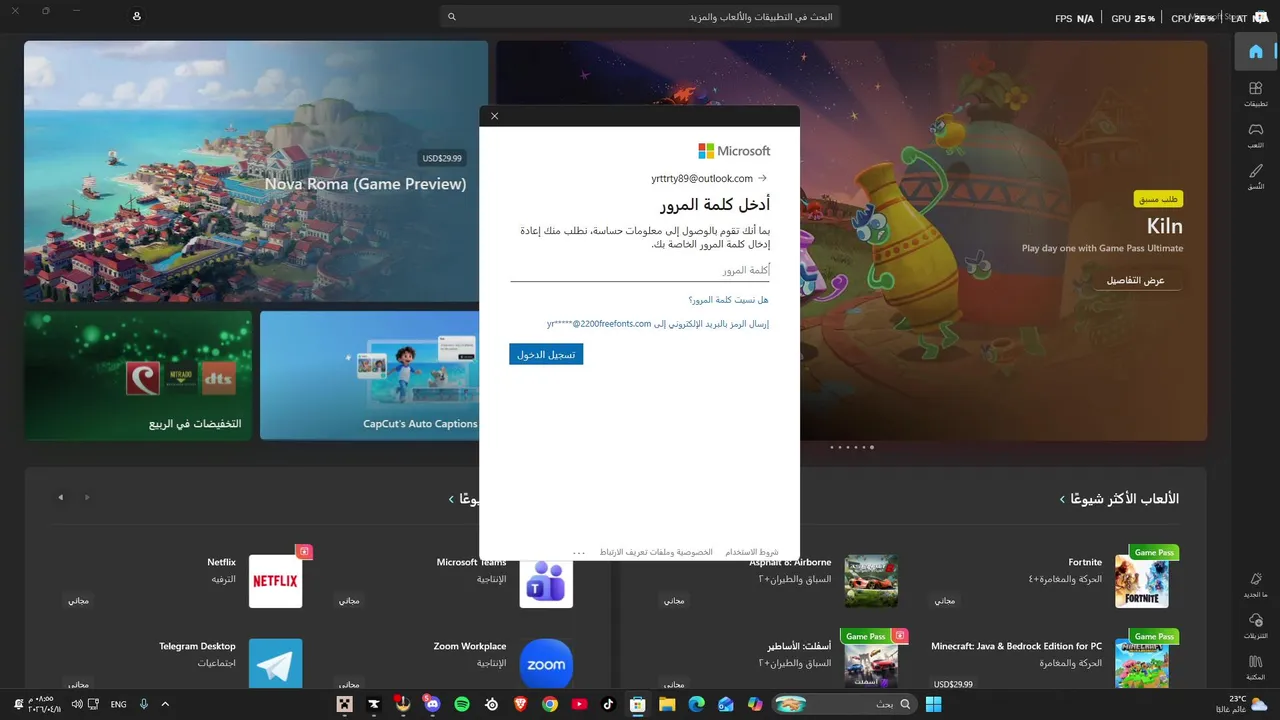This screenshot has height=720, width=1280.
Task: Click the user profile icon in the title bar
Action: pos(137,17)
